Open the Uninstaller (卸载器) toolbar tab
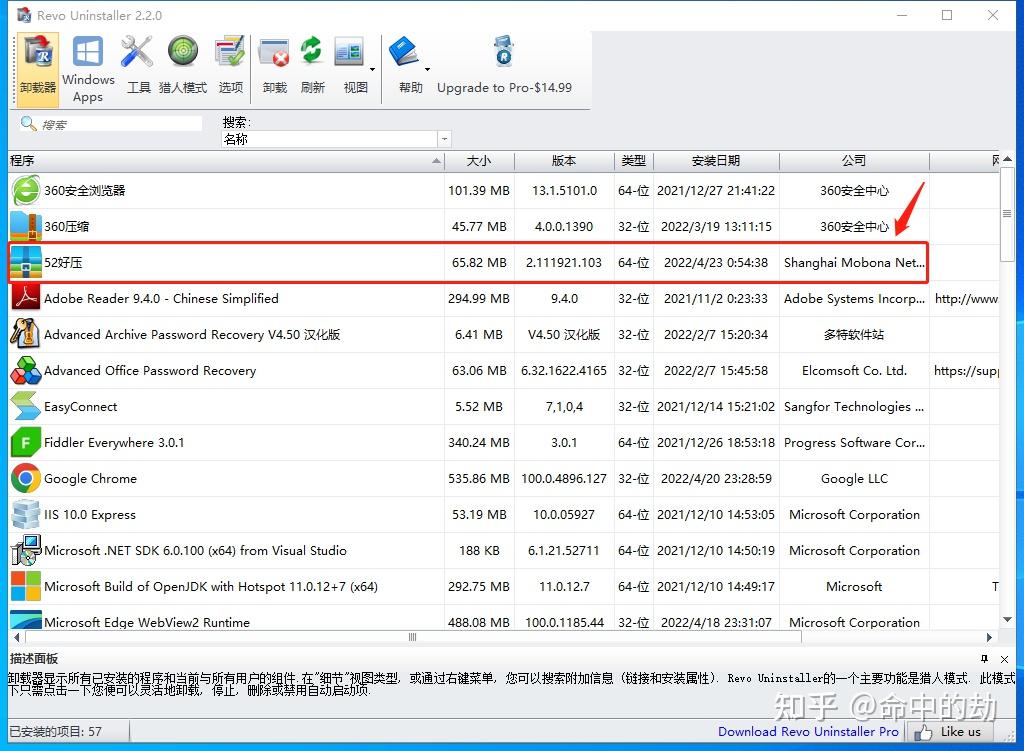Image resolution: width=1024 pixels, height=751 pixels. pos(38,68)
